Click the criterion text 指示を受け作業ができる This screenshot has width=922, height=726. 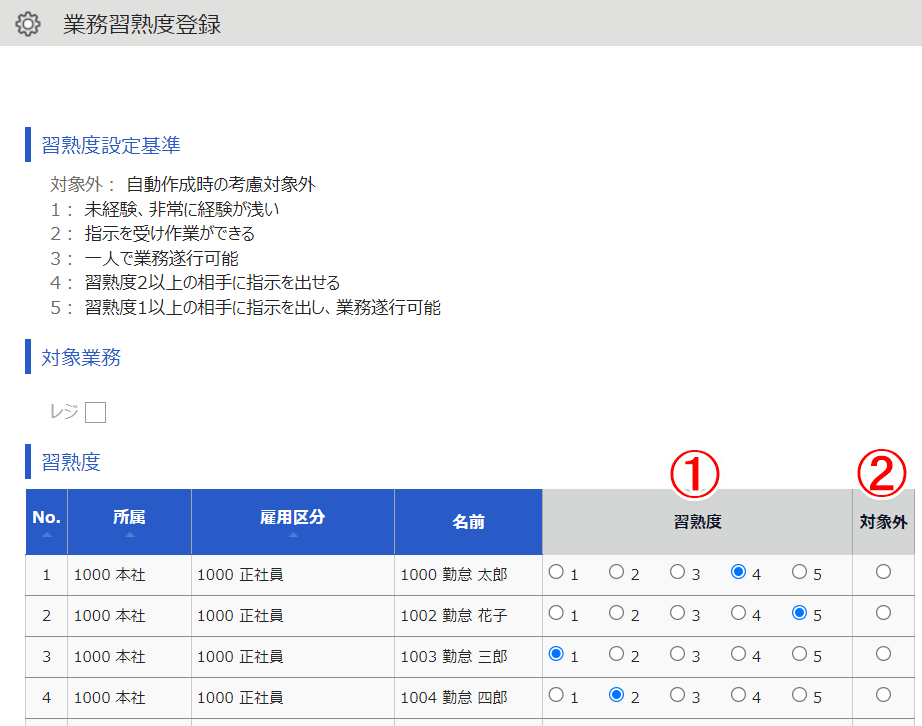click(x=169, y=233)
